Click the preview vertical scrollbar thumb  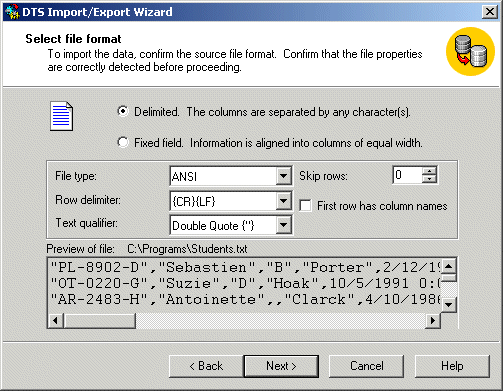click(449, 278)
